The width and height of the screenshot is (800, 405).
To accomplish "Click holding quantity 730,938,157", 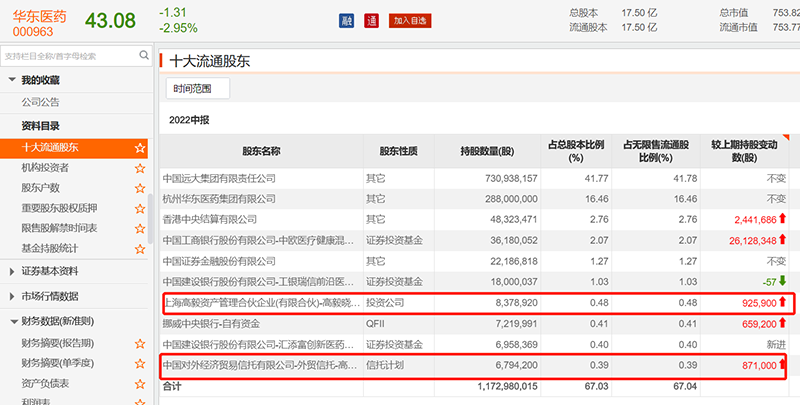I will (510, 179).
